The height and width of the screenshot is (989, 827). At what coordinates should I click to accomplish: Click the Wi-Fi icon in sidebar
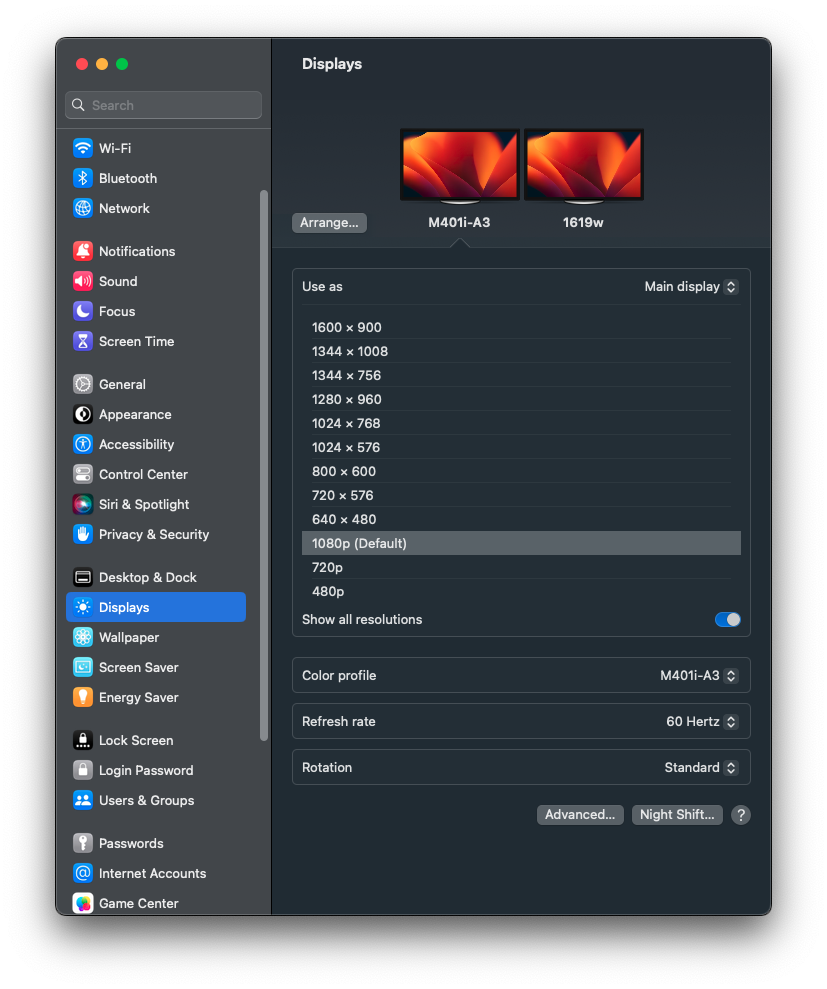(83, 148)
